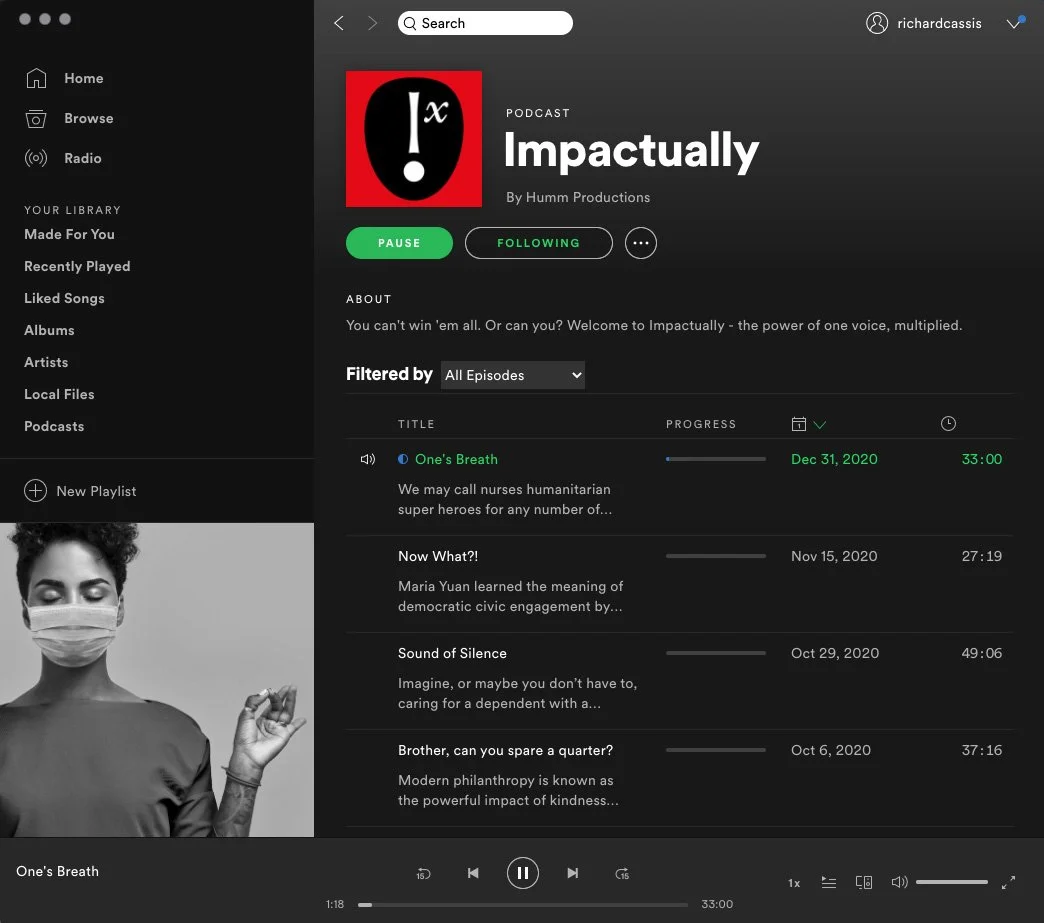Skip to the next track
Viewport: 1044px width, 923px height.
[573, 873]
